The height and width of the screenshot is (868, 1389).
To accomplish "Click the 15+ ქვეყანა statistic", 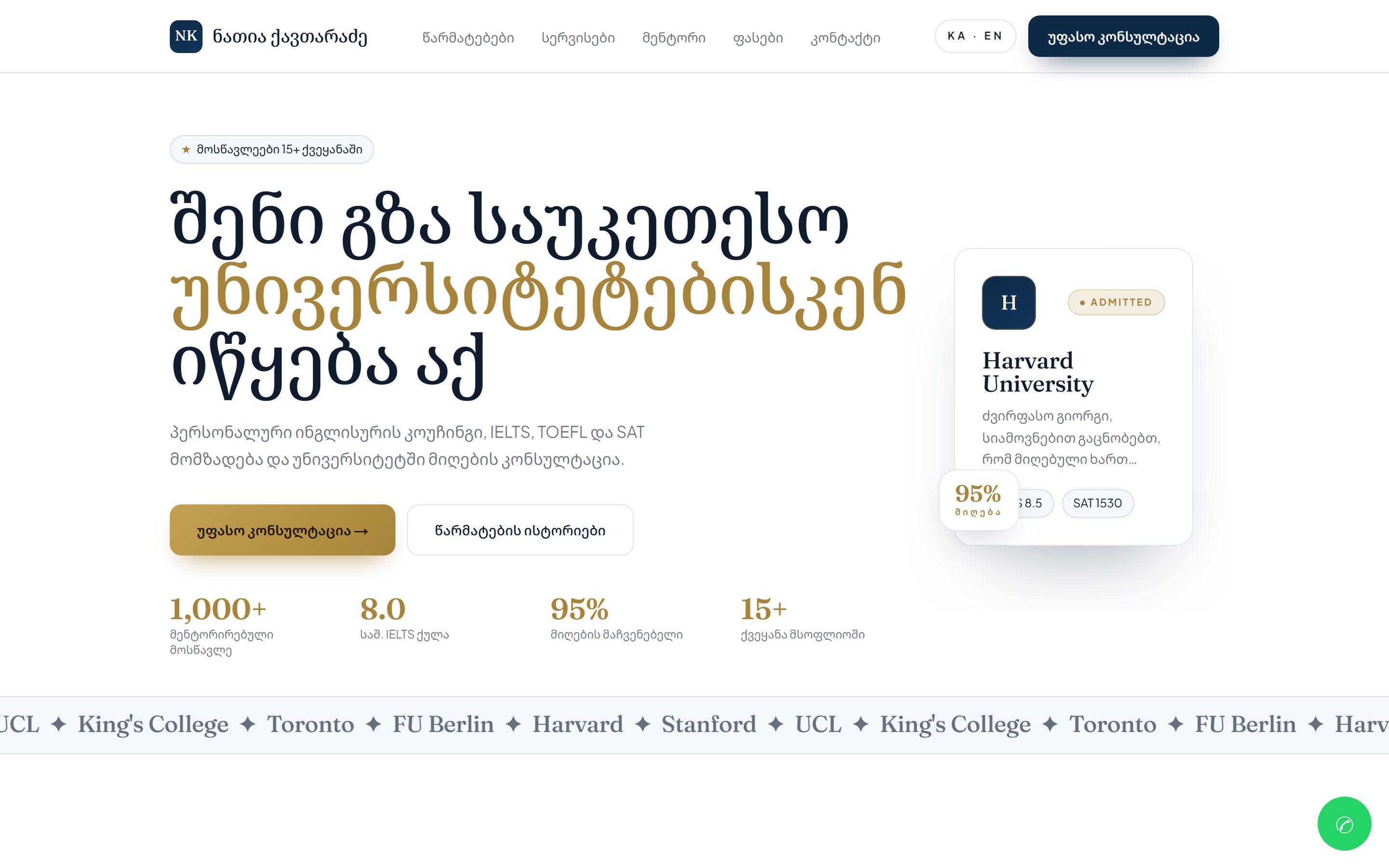I will (803, 618).
